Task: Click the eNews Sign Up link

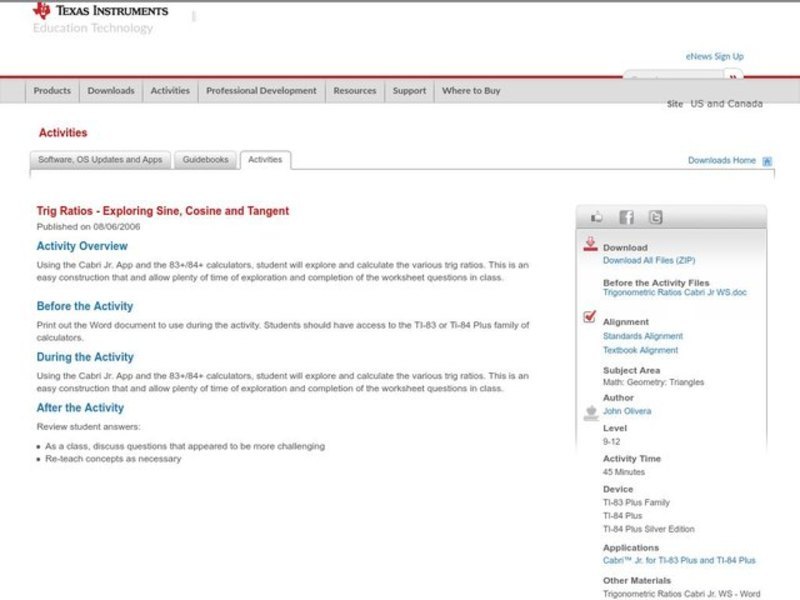Action: pyautogui.click(x=714, y=57)
